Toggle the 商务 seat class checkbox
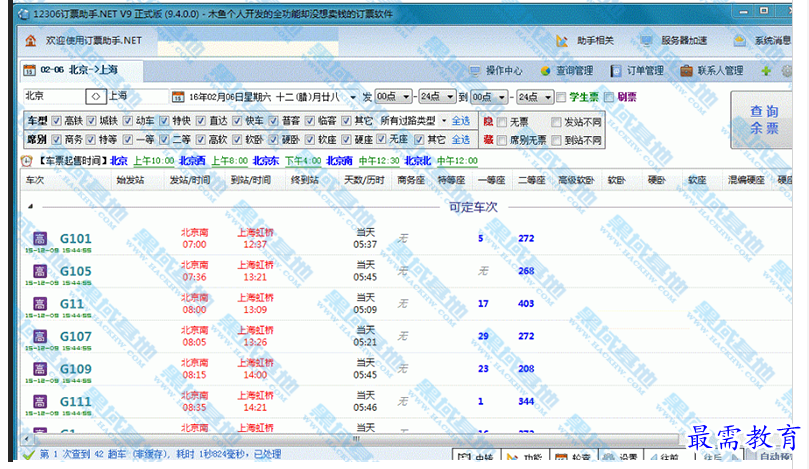 pyautogui.click(x=57, y=139)
